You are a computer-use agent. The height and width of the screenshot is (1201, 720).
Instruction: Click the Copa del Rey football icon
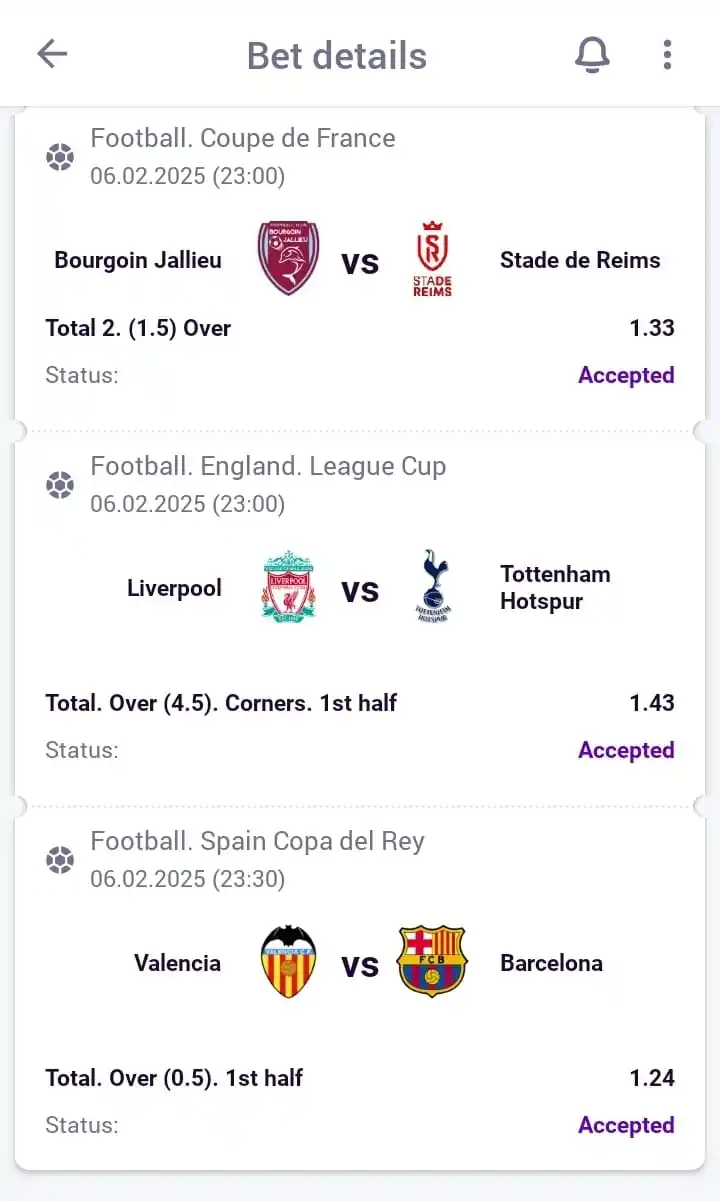coord(60,860)
